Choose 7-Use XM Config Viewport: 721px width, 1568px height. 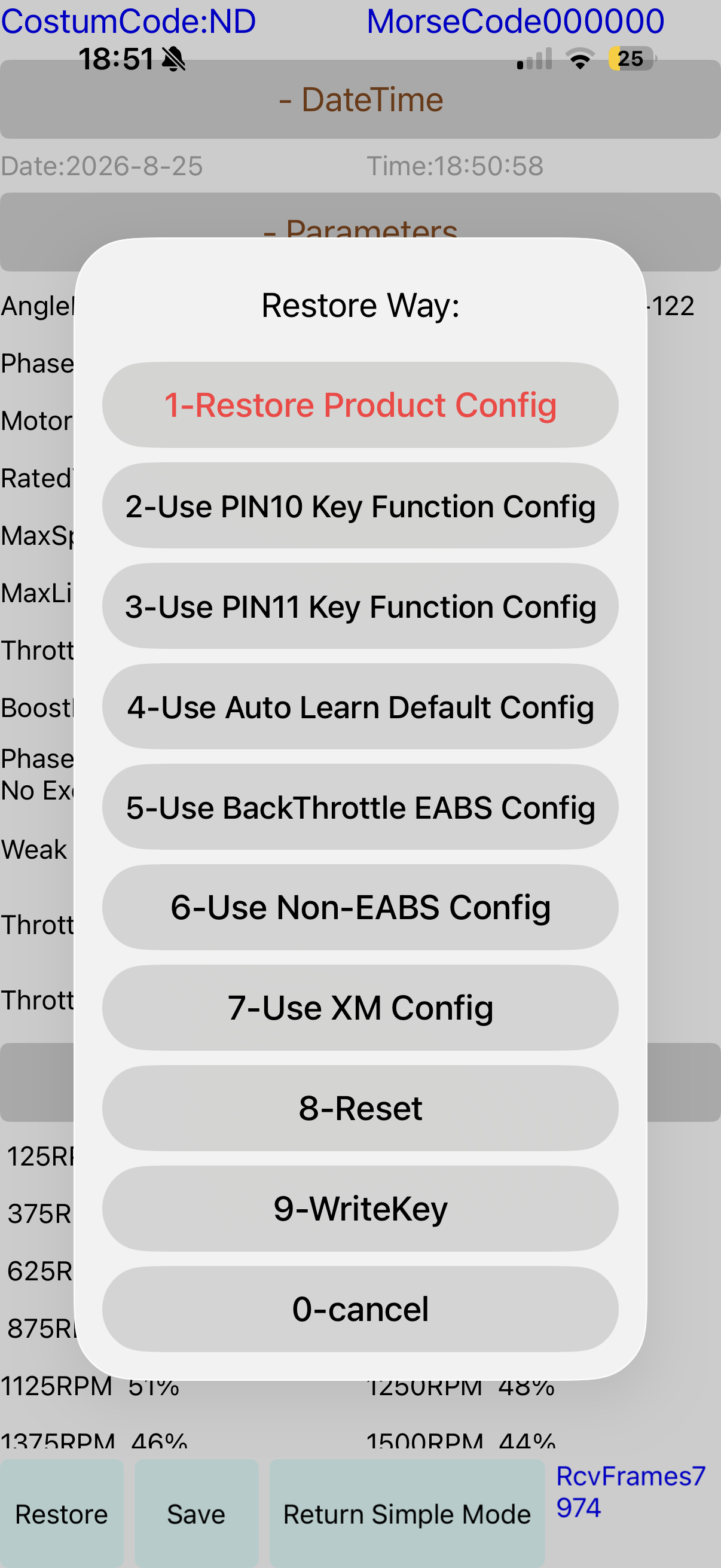tap(360, 1008)
